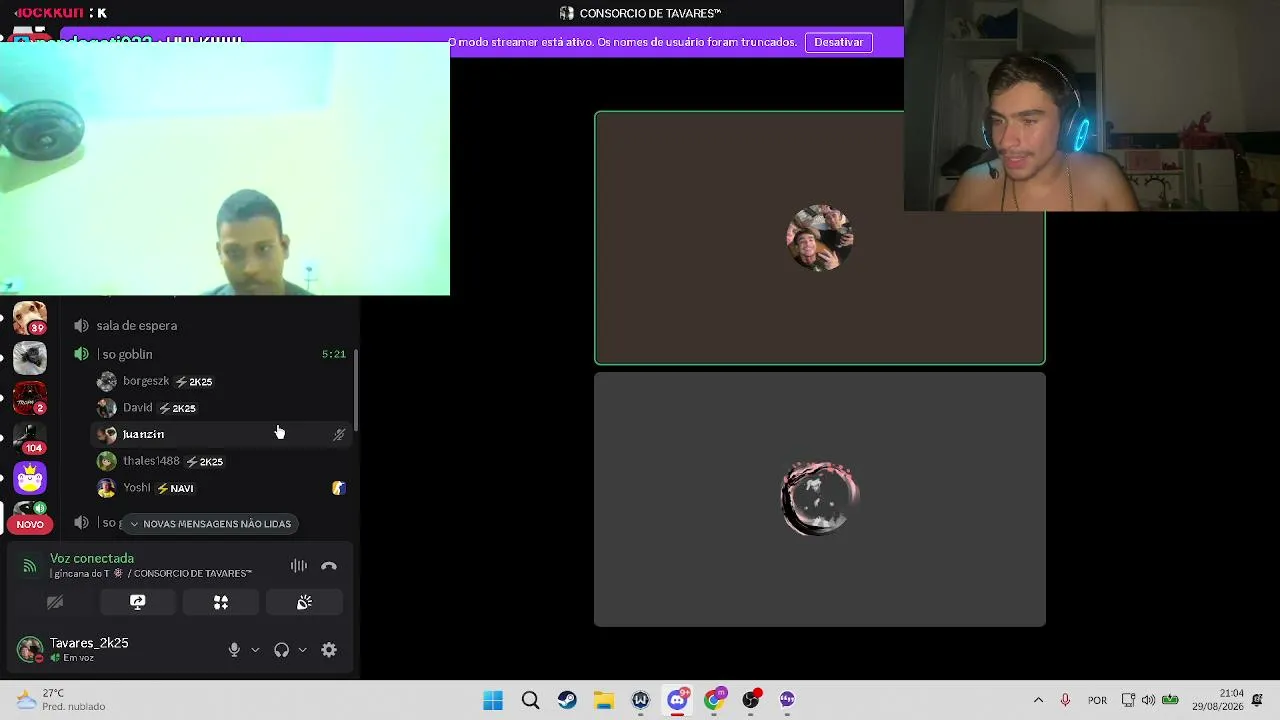Toggle headphone deafen
1280x720 pixels.
(281, 650)
